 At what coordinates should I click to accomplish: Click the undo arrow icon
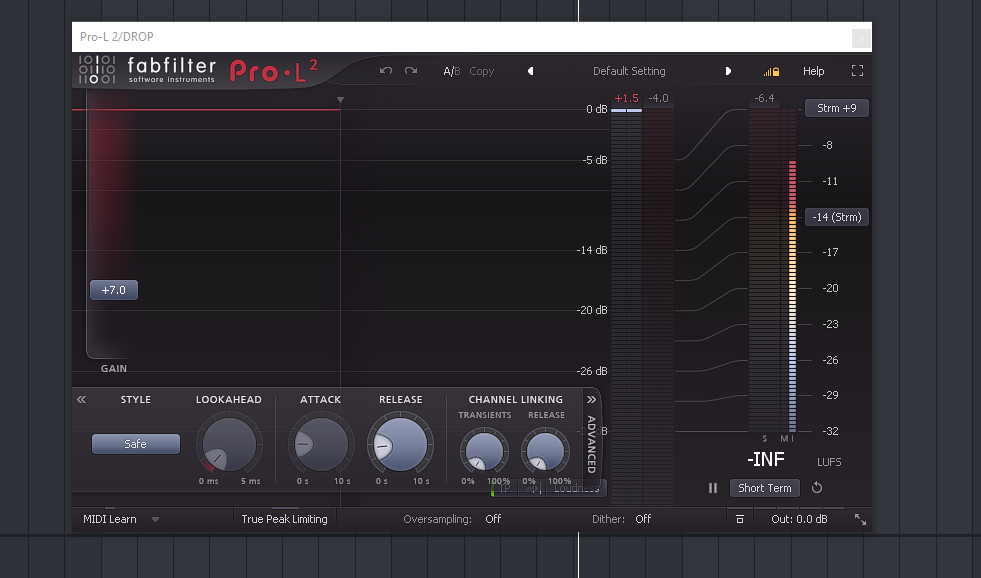tap(386, 71)
